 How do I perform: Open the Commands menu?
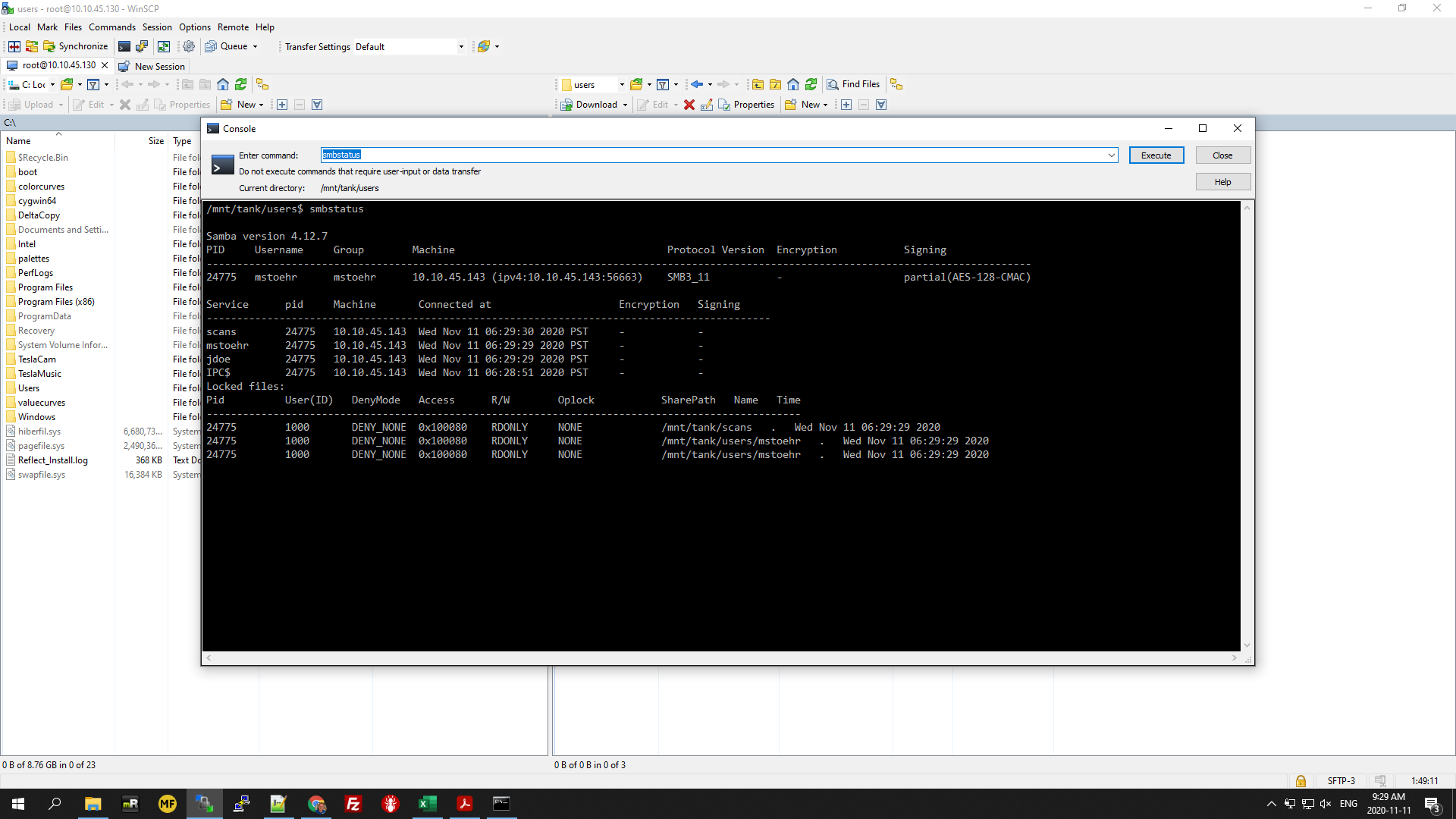[x=112, y=27]
